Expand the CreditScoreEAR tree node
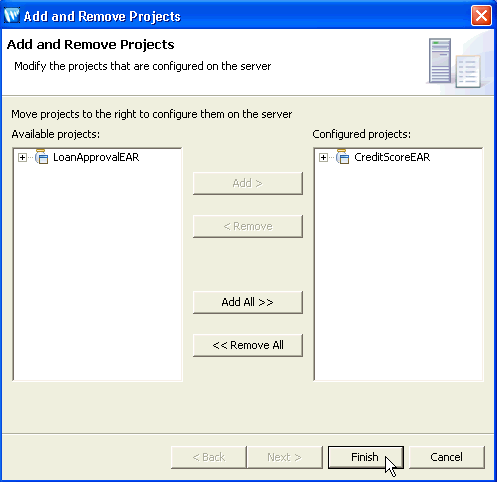Screen dimensions: 497x482 coord(323,157)
